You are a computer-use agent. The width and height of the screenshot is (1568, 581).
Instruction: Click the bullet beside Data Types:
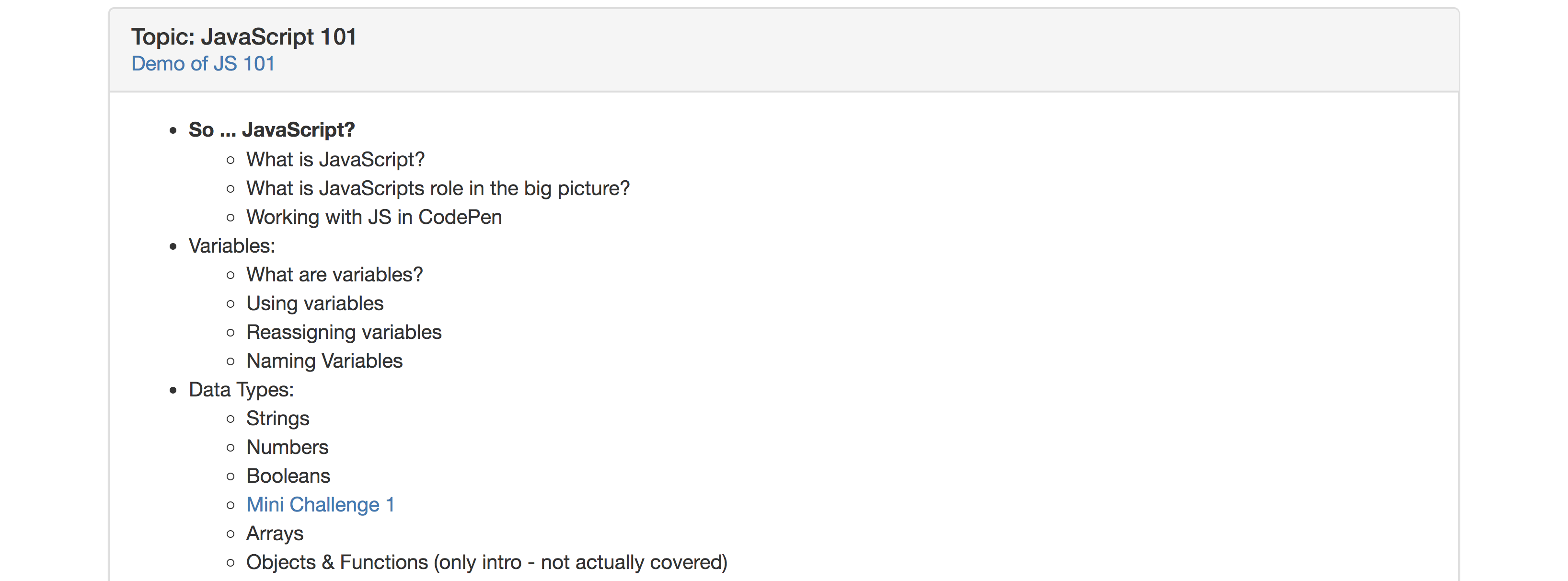click(173, 390)
